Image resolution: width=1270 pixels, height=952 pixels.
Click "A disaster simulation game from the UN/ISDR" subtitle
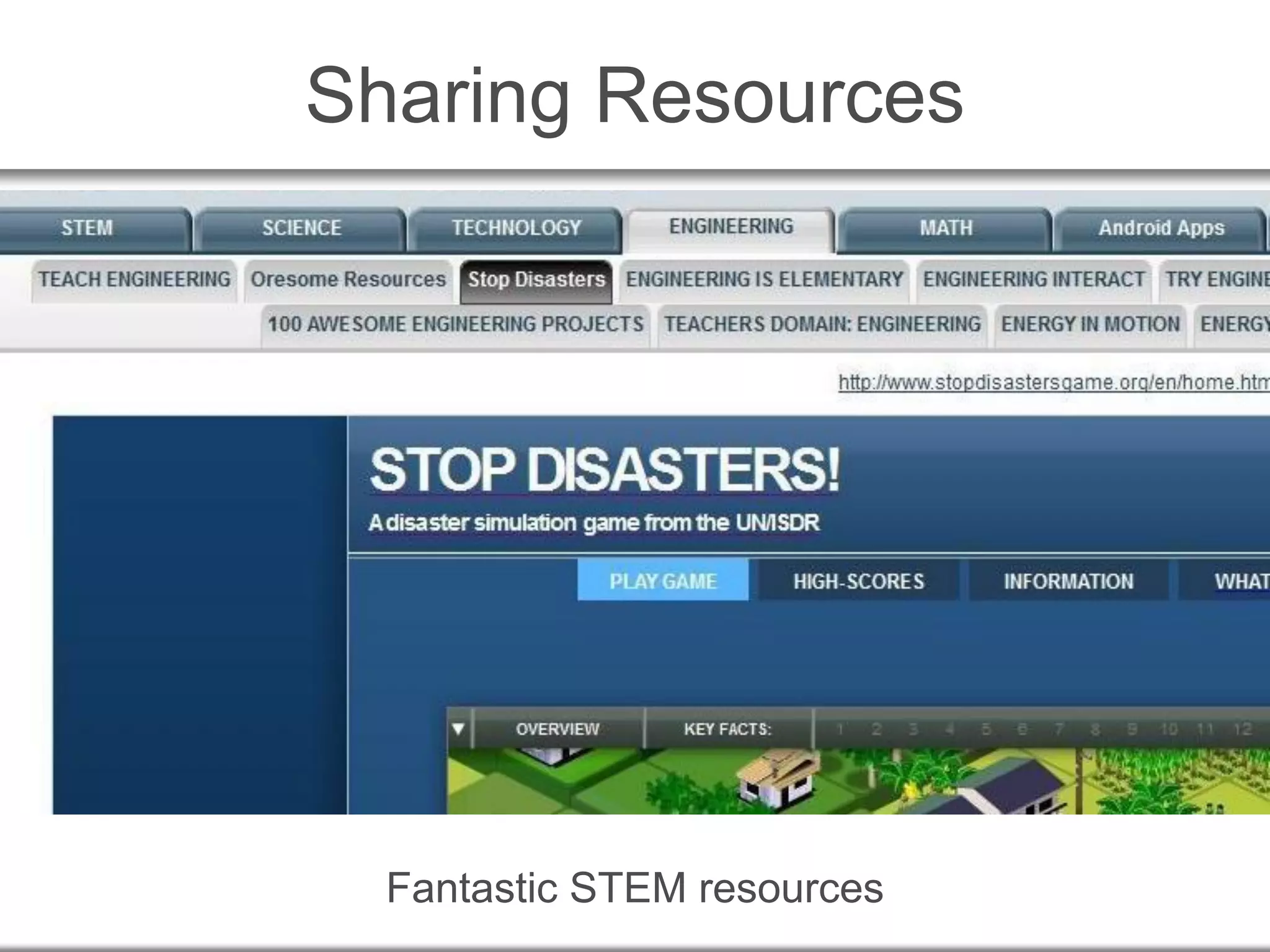594,522
